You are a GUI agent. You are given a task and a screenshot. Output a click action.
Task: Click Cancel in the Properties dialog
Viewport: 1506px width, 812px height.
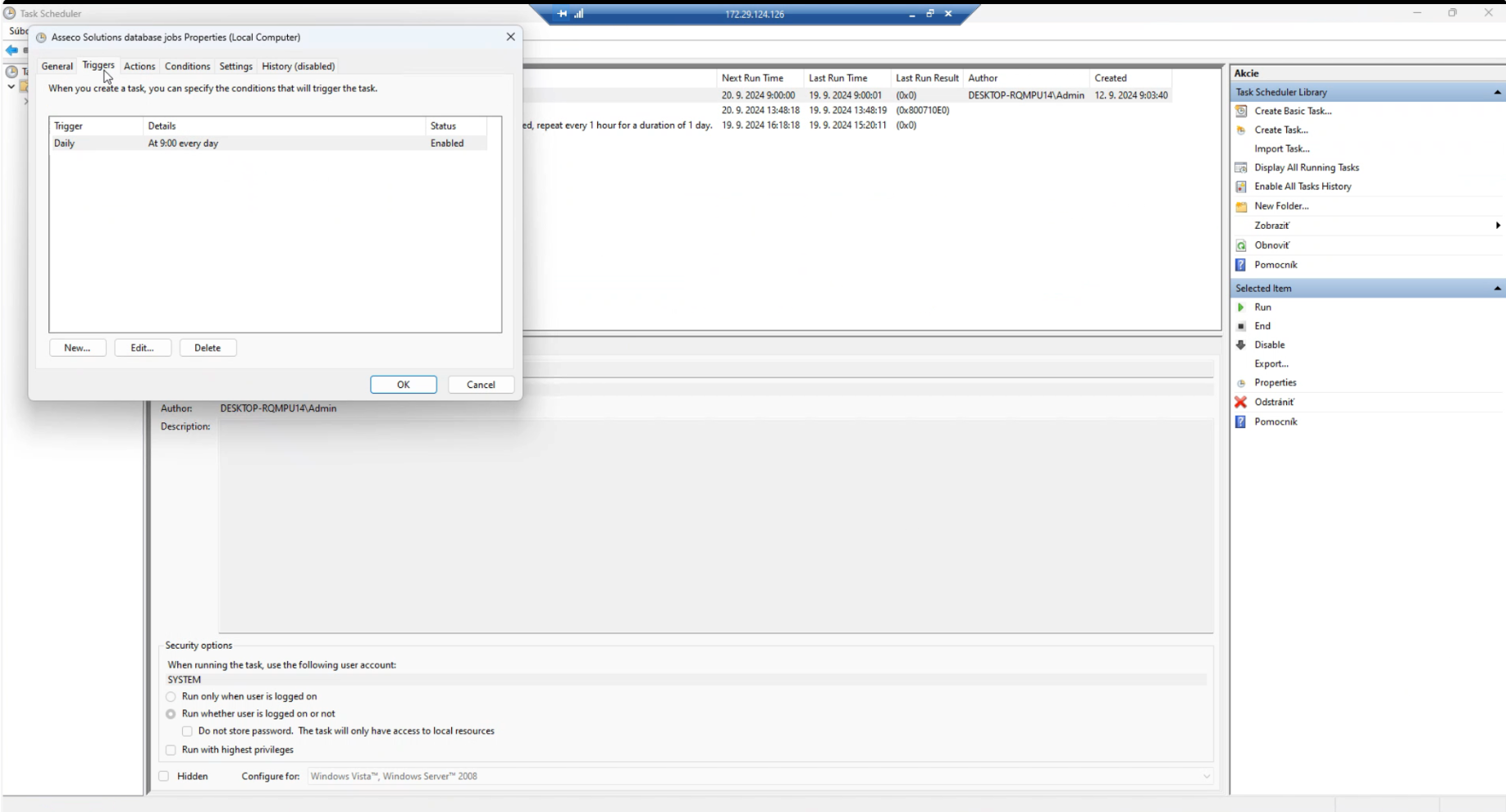(x=481, y=385)
